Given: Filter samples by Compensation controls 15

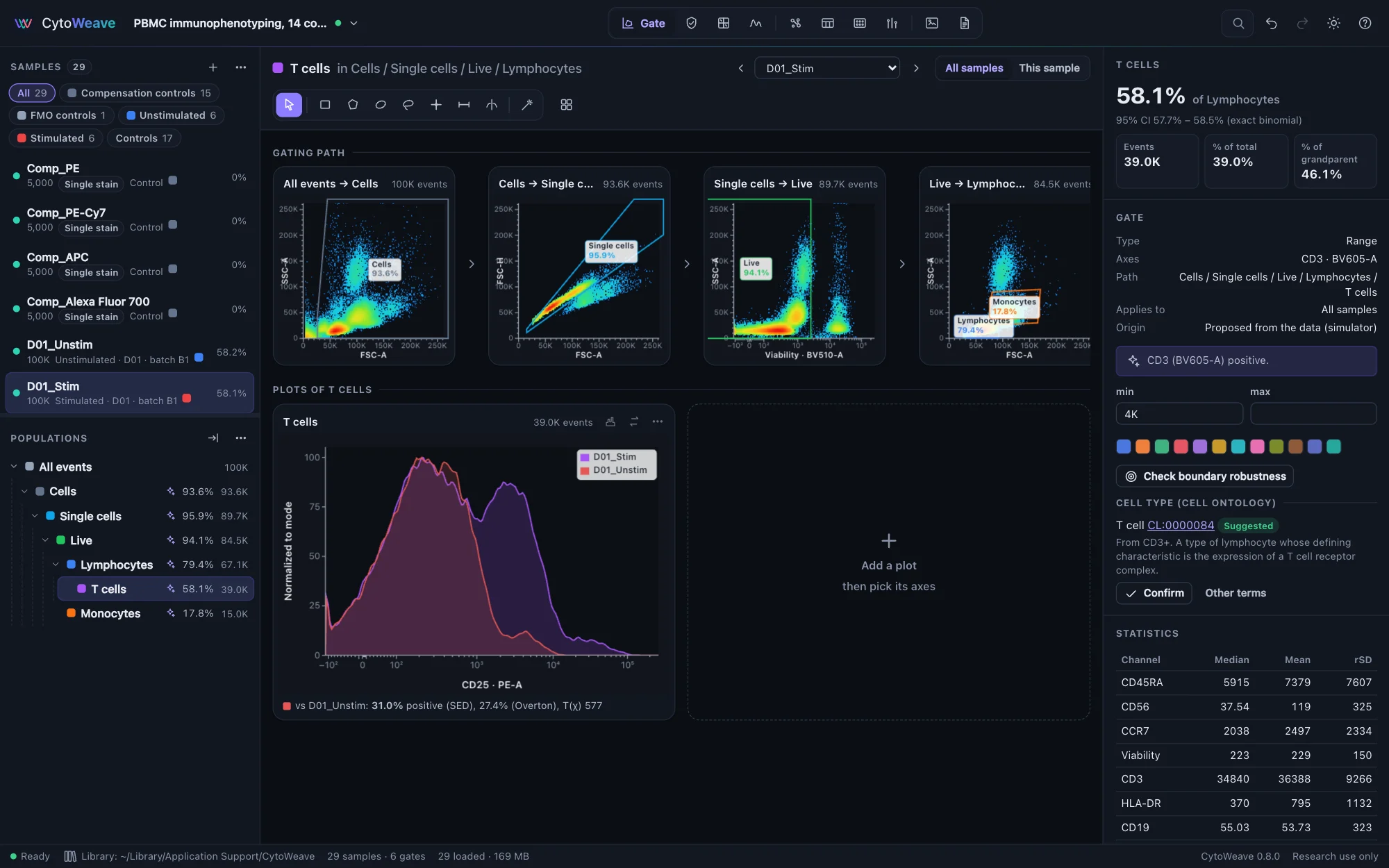Looking at the screenshot, I should coord(139,93).
